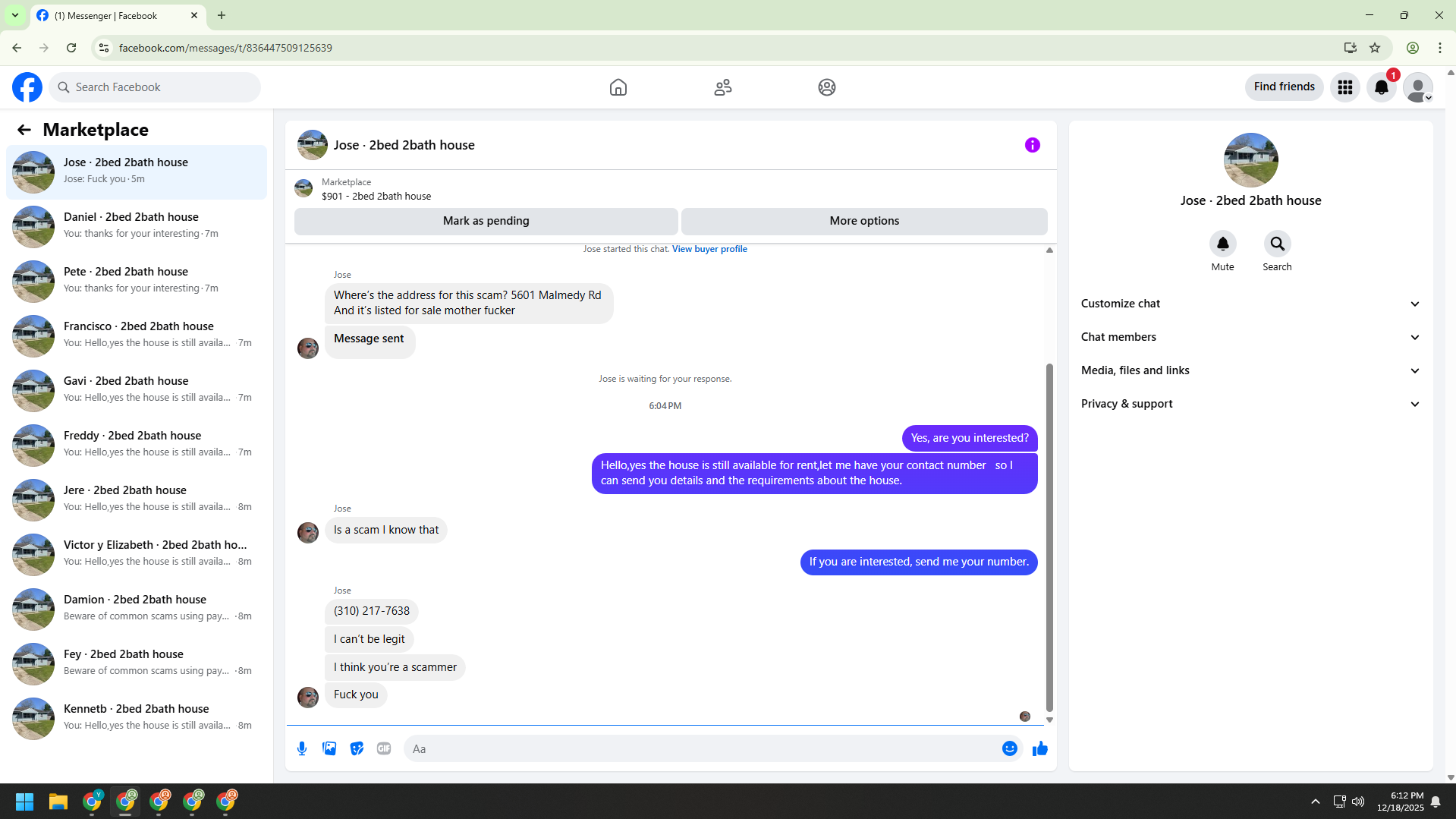Screen dimensions: 1456x819
Task: Open Damion · 2bed 2bath house conversation
Action: 137,610
